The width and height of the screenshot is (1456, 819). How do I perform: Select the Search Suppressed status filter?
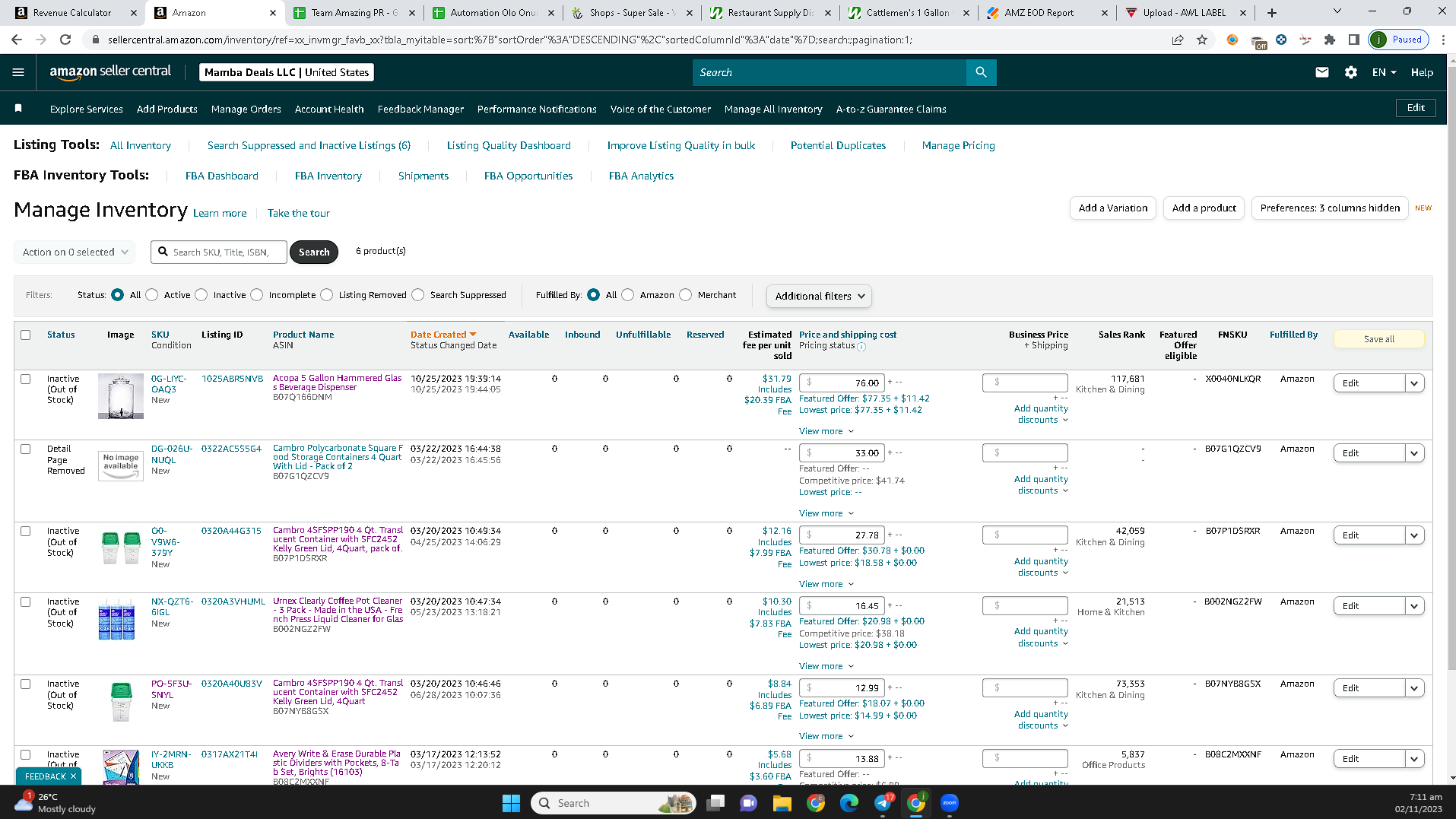tap(418, 295)
